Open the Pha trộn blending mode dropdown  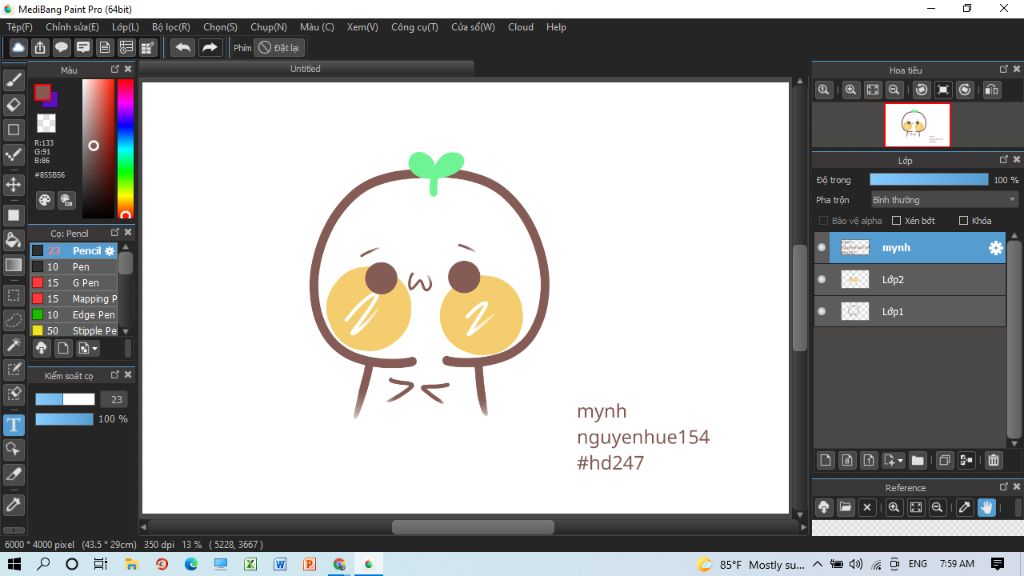[x=944, y=200]
